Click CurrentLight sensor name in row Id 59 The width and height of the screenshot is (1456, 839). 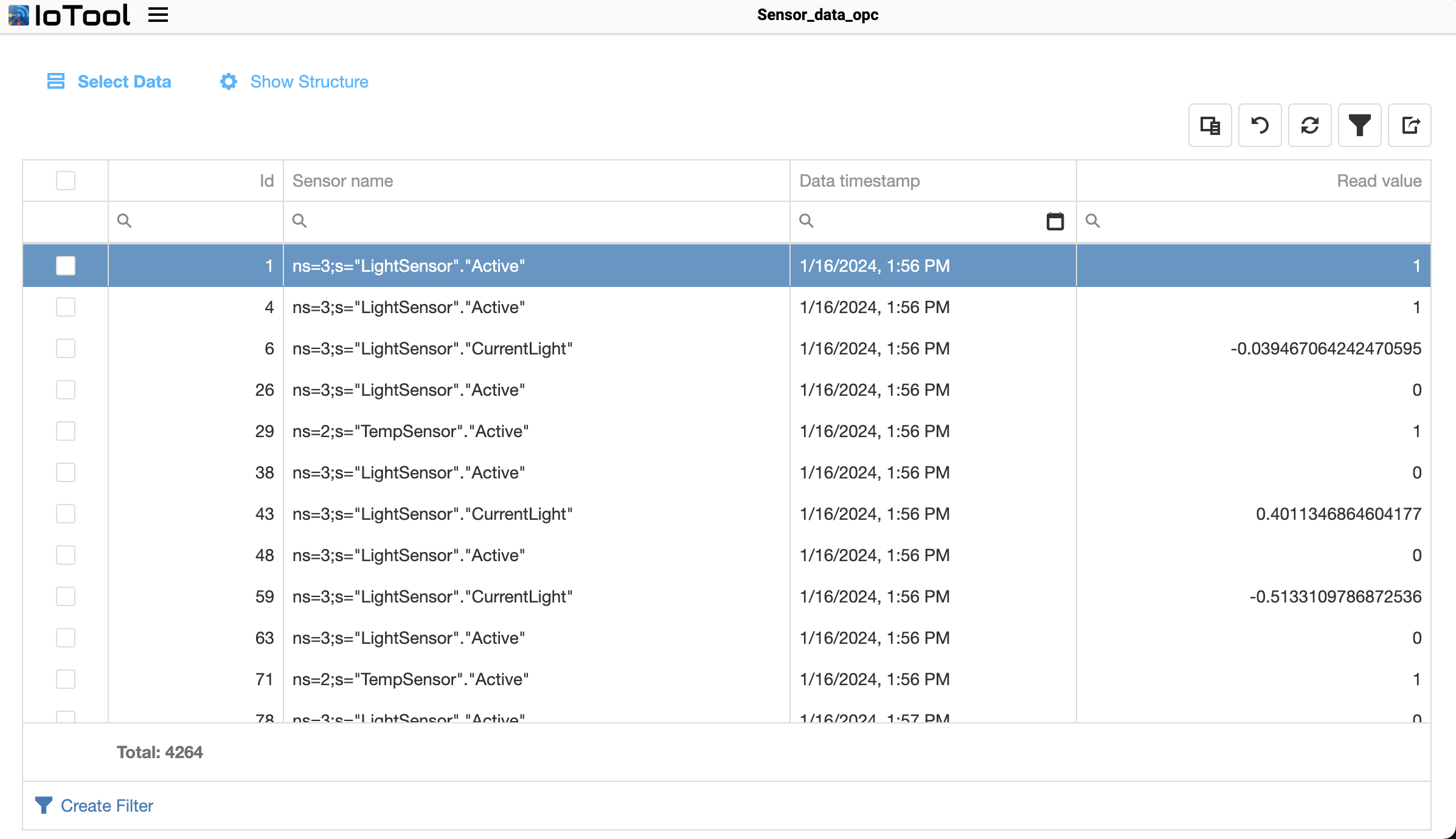click(x=432, y=596)
